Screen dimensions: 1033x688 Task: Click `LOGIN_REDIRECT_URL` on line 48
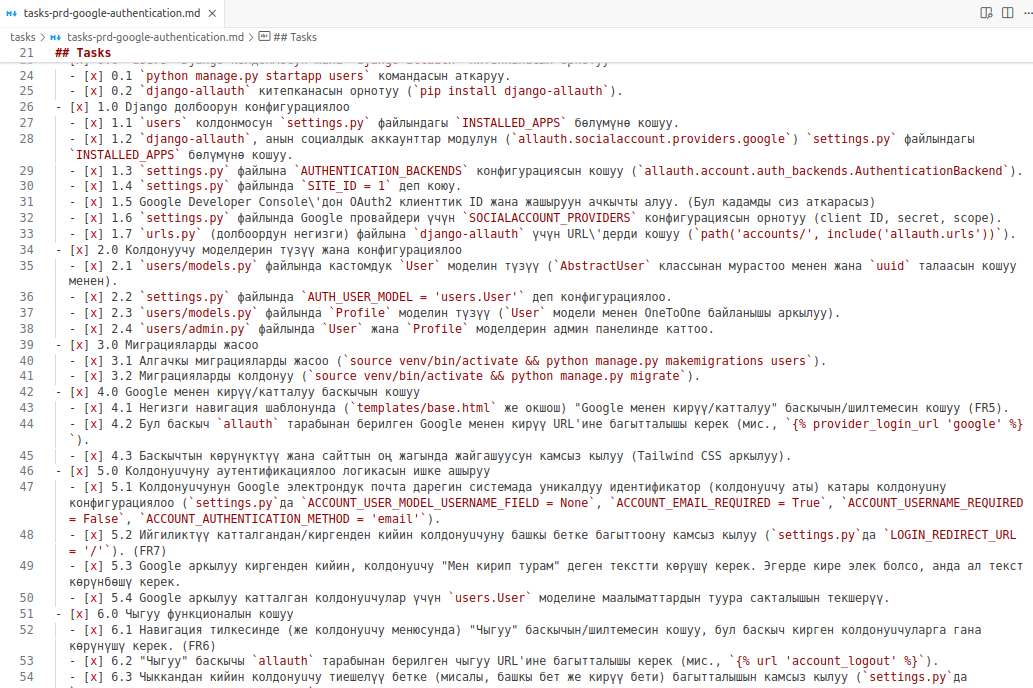click(x=953, y=534)
